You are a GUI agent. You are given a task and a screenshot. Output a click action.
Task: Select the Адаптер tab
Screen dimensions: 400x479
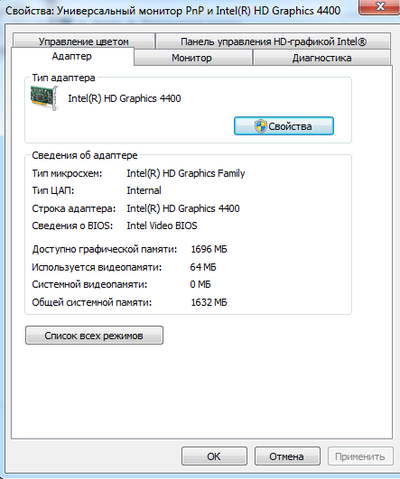[72, 56]
